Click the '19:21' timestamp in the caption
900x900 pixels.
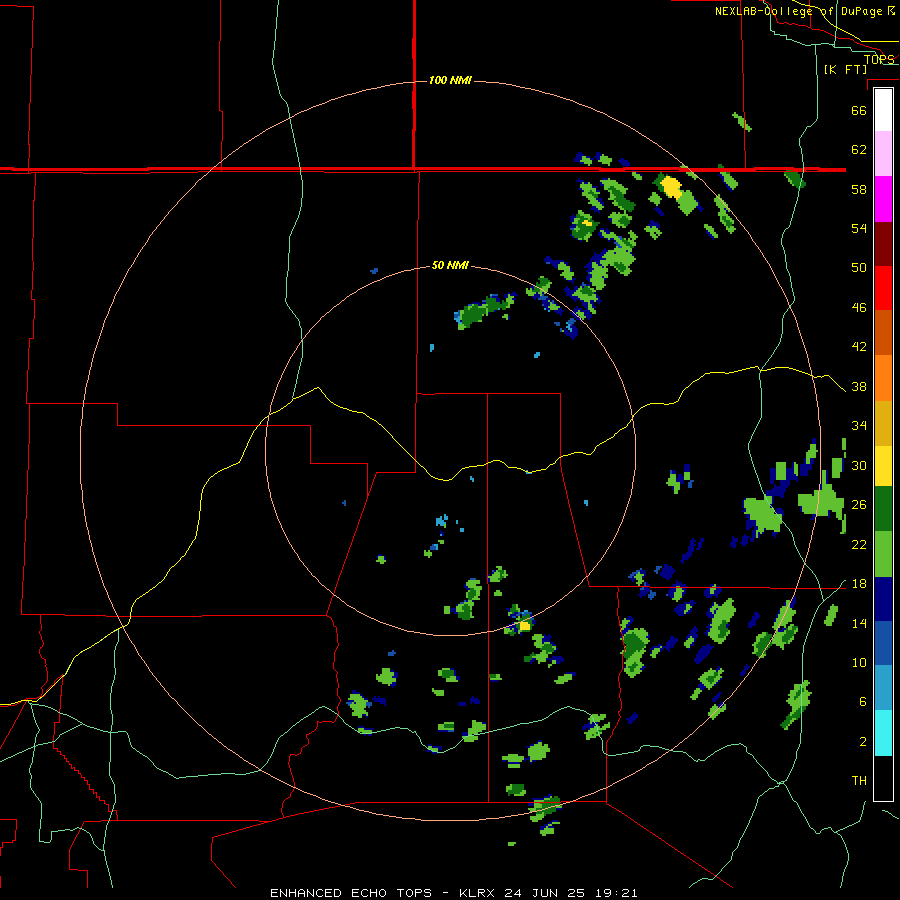tap(614, 893)
